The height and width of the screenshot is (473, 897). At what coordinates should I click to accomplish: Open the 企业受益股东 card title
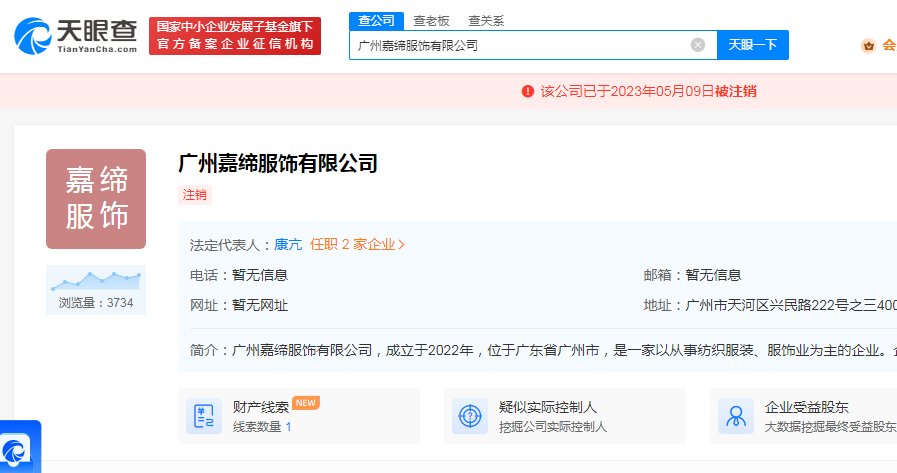pos(807,407)
